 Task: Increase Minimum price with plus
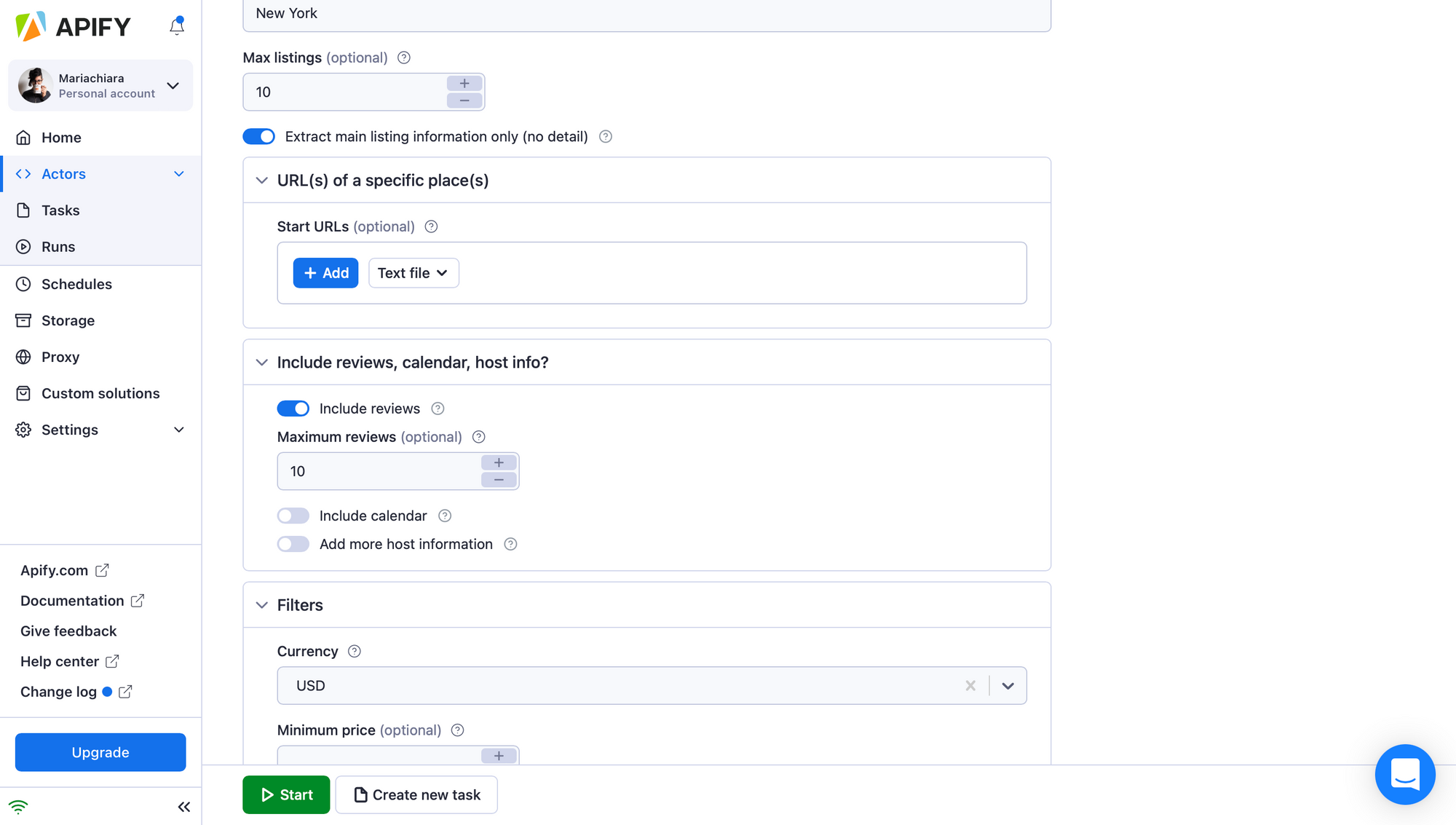(x=499, y=756)
